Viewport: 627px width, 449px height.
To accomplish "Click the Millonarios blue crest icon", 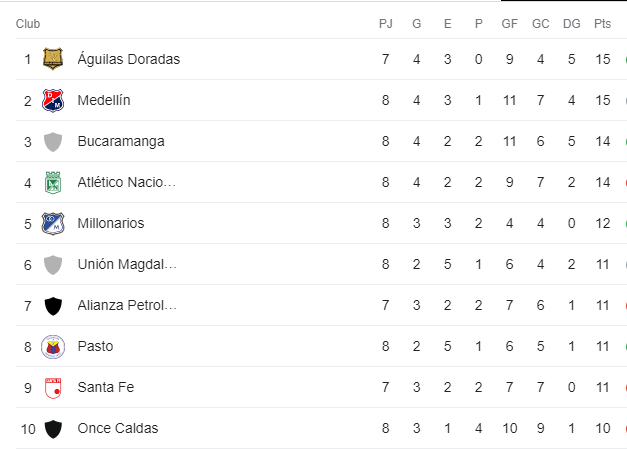I will tap(53, 223).
